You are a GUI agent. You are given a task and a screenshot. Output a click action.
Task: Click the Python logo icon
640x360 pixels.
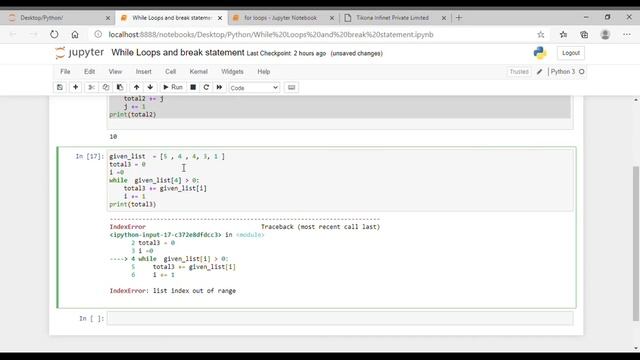(x=540, y=53)
